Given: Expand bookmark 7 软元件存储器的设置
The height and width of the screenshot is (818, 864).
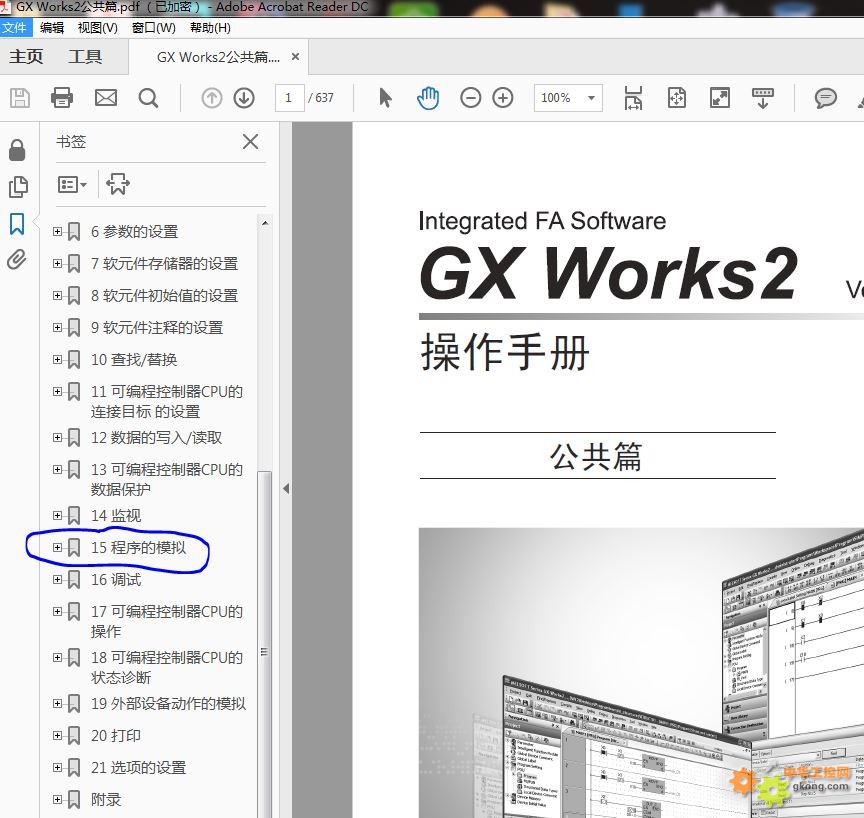Looking at the screenshot, I should (57, 263).
